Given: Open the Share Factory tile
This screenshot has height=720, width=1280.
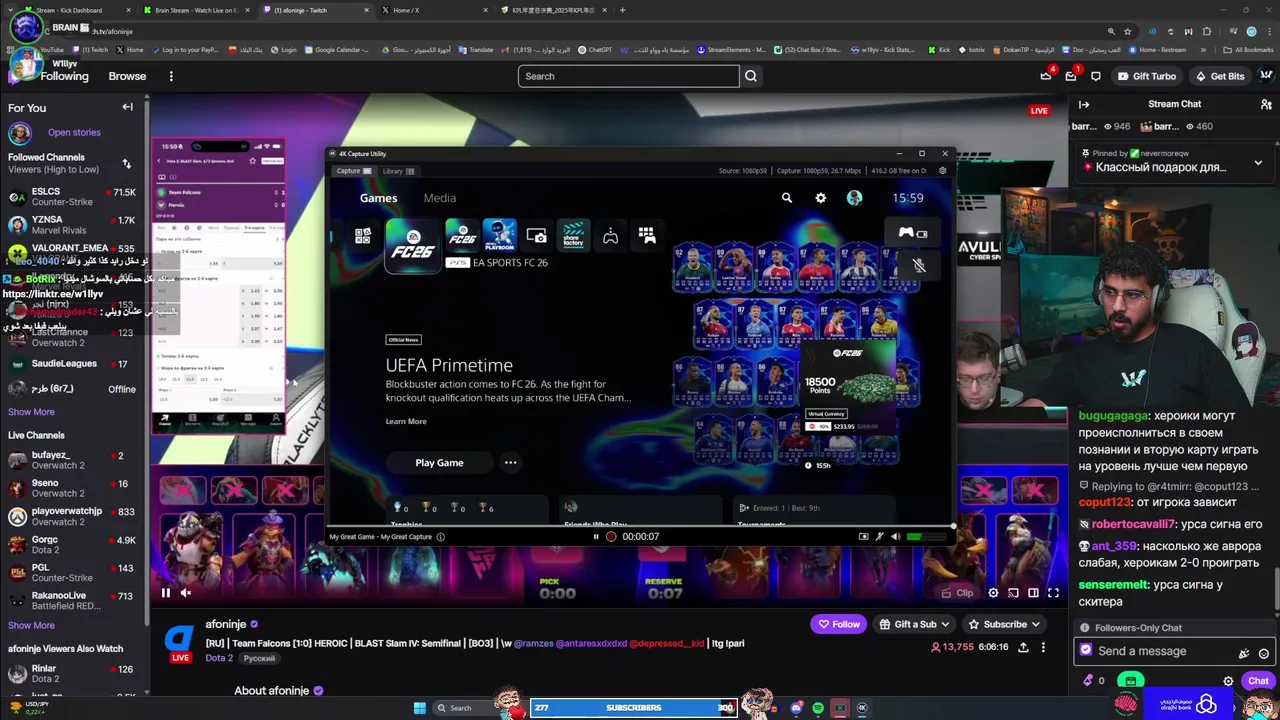Looking at the screenshot, I should point(574,236).
